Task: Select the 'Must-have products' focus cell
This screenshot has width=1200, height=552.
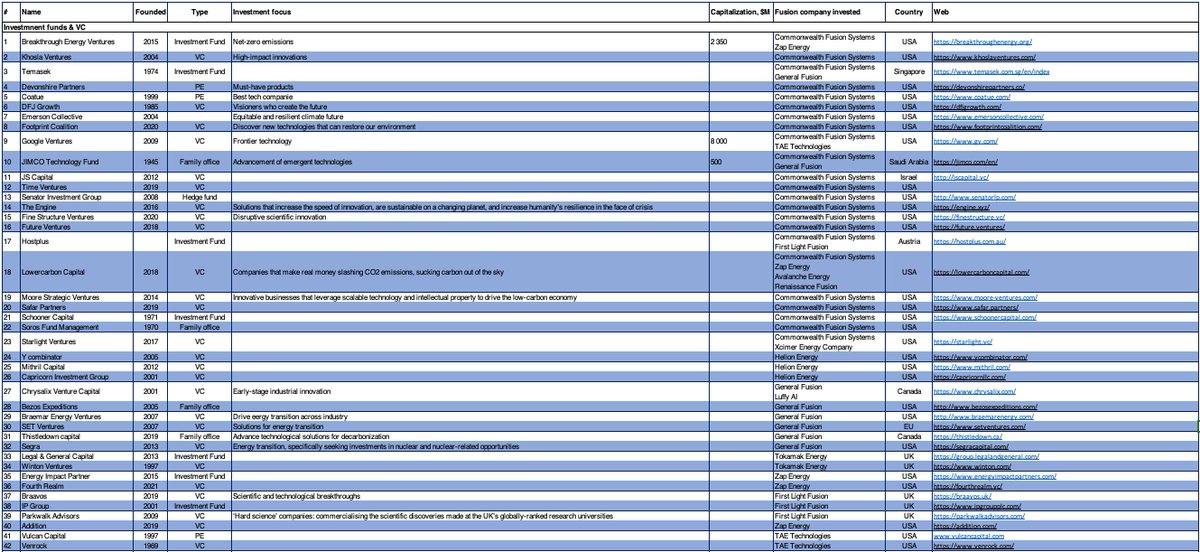Action: coord(468,89)
